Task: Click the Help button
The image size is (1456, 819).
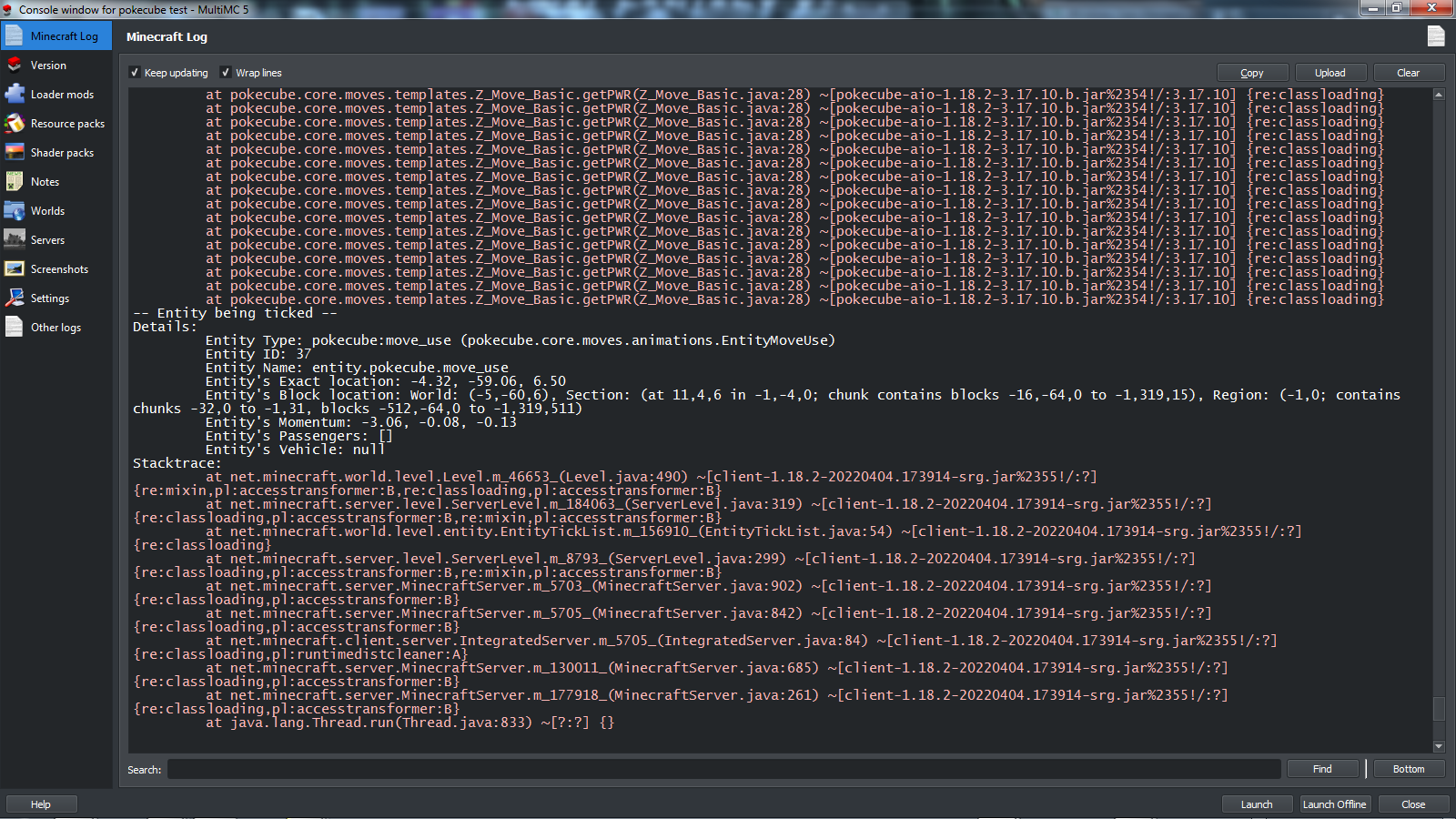Action: tap(41, 804)
